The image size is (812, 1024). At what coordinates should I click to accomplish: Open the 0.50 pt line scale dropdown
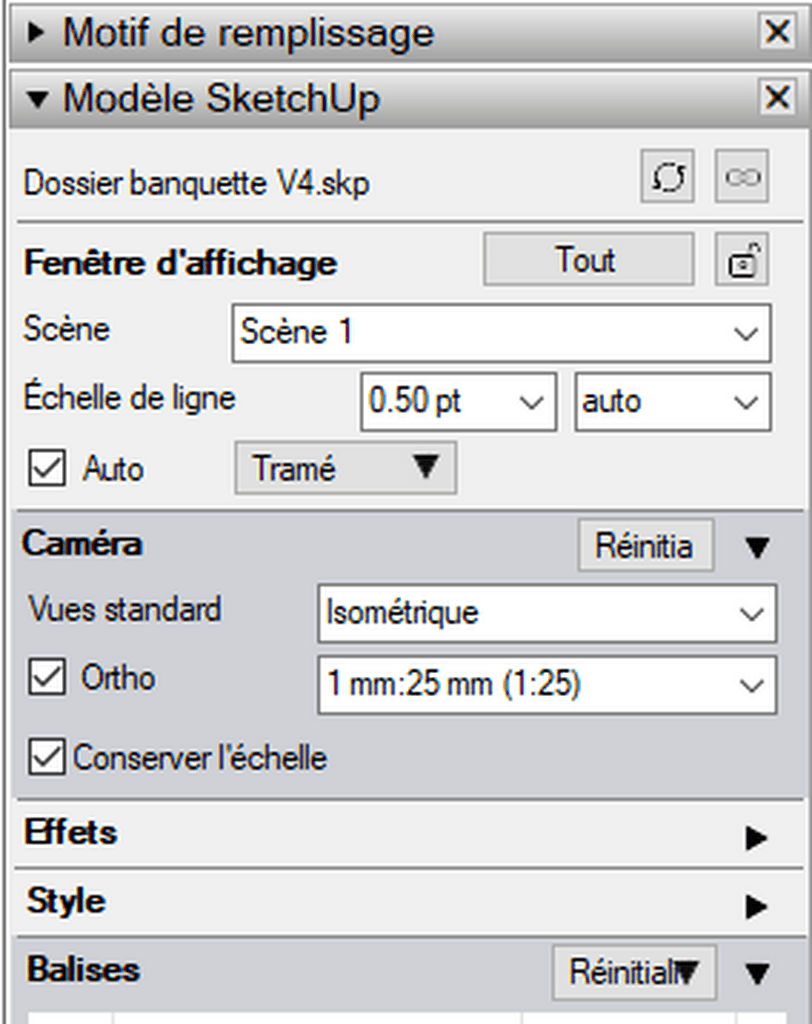458,402
